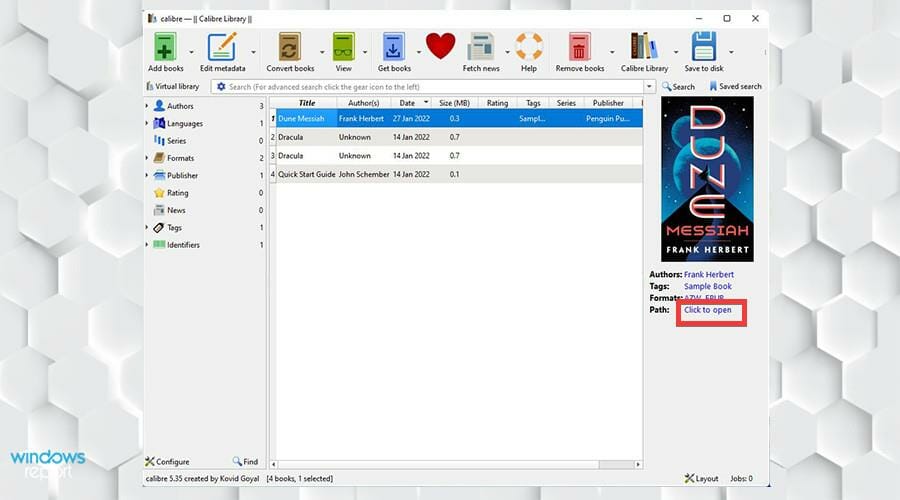Sort by the Size (MB) column header
The width and height of the screenshot is (900, 500).
[x=454, y=103]
